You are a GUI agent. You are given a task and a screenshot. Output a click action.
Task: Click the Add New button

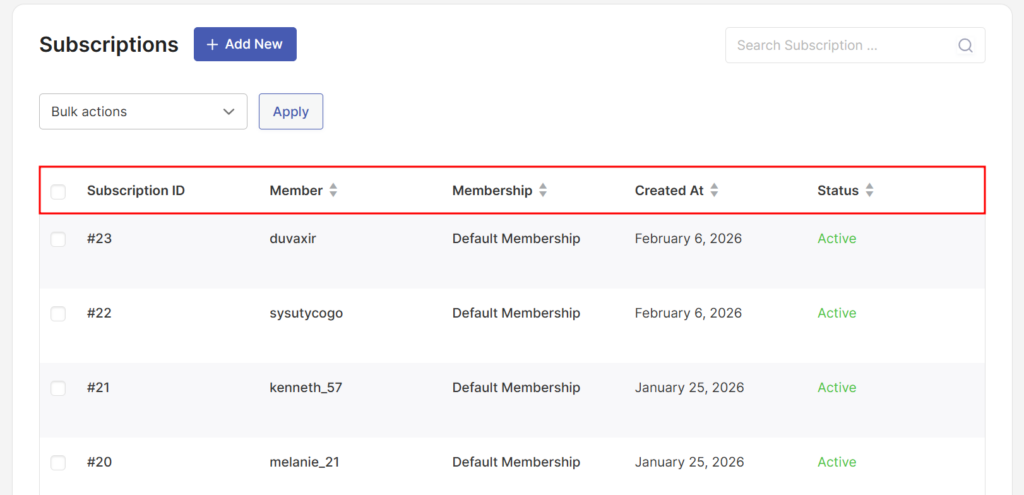(x=245, y=44)
